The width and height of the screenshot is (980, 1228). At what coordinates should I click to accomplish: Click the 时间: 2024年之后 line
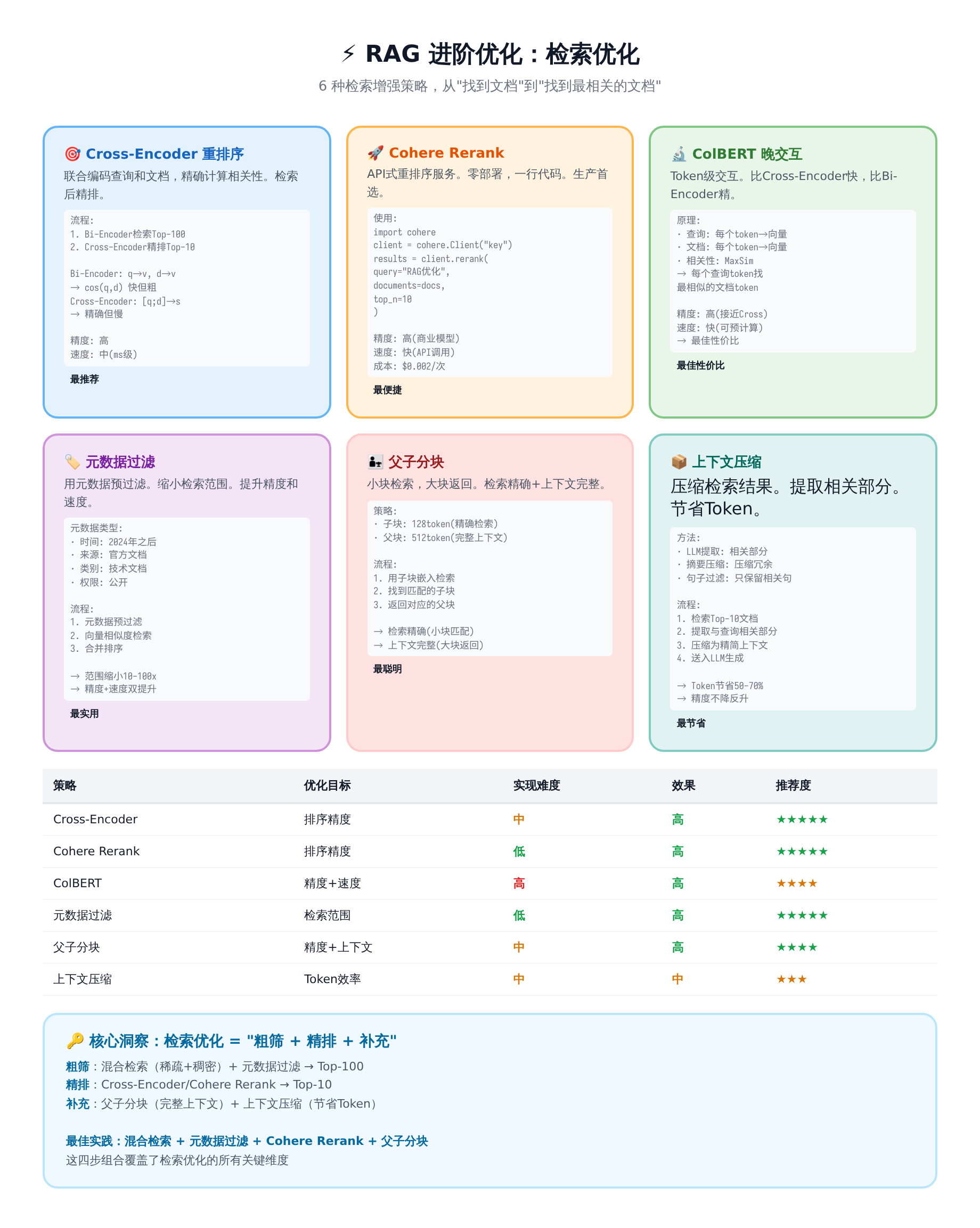pyautogui.click(x=113, y=542)
